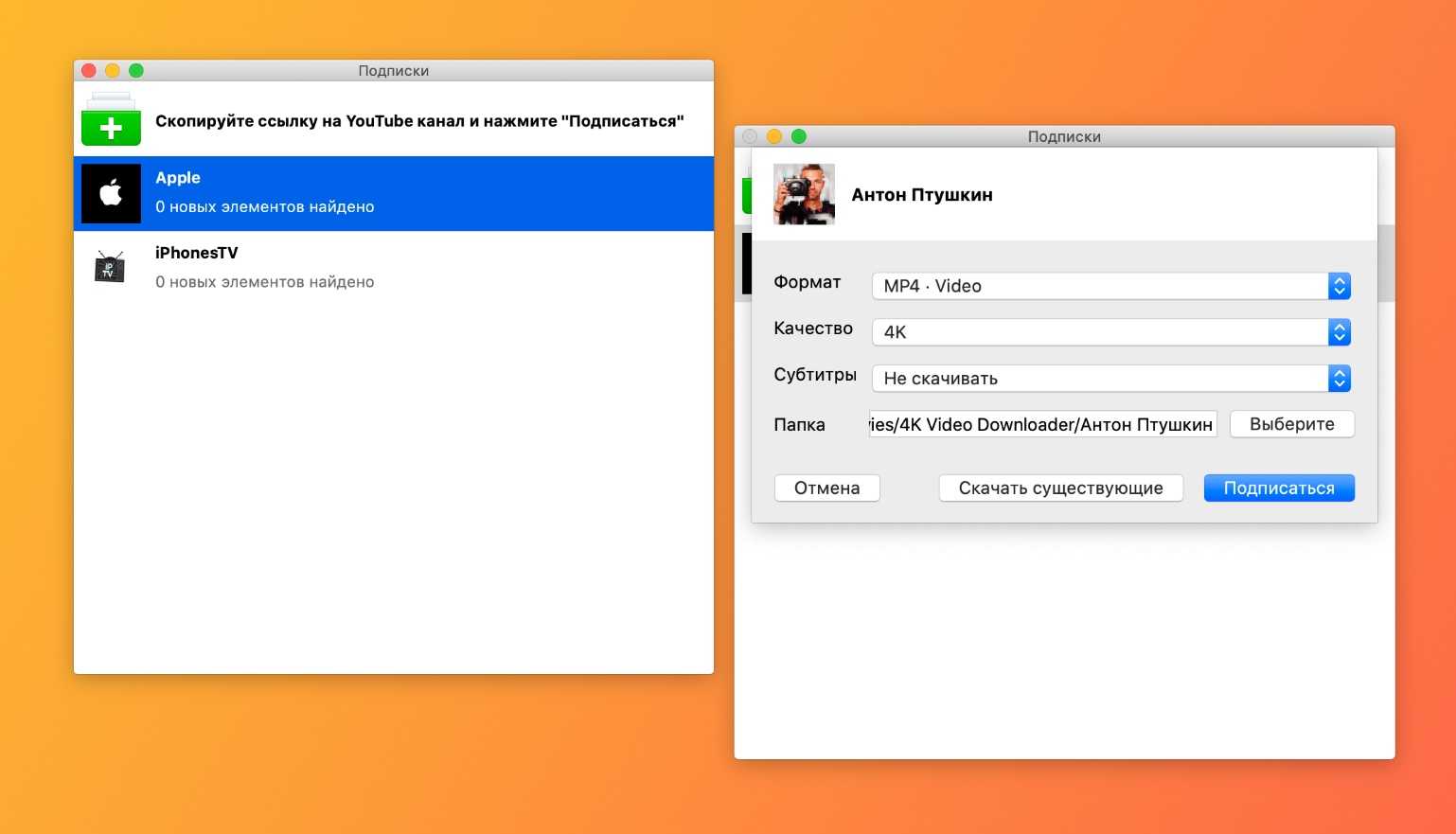Viewport: 1456px width, 834px height.
Task: Minimize the window with the Антон Птушкин dialog
Action: pos(774,137)
